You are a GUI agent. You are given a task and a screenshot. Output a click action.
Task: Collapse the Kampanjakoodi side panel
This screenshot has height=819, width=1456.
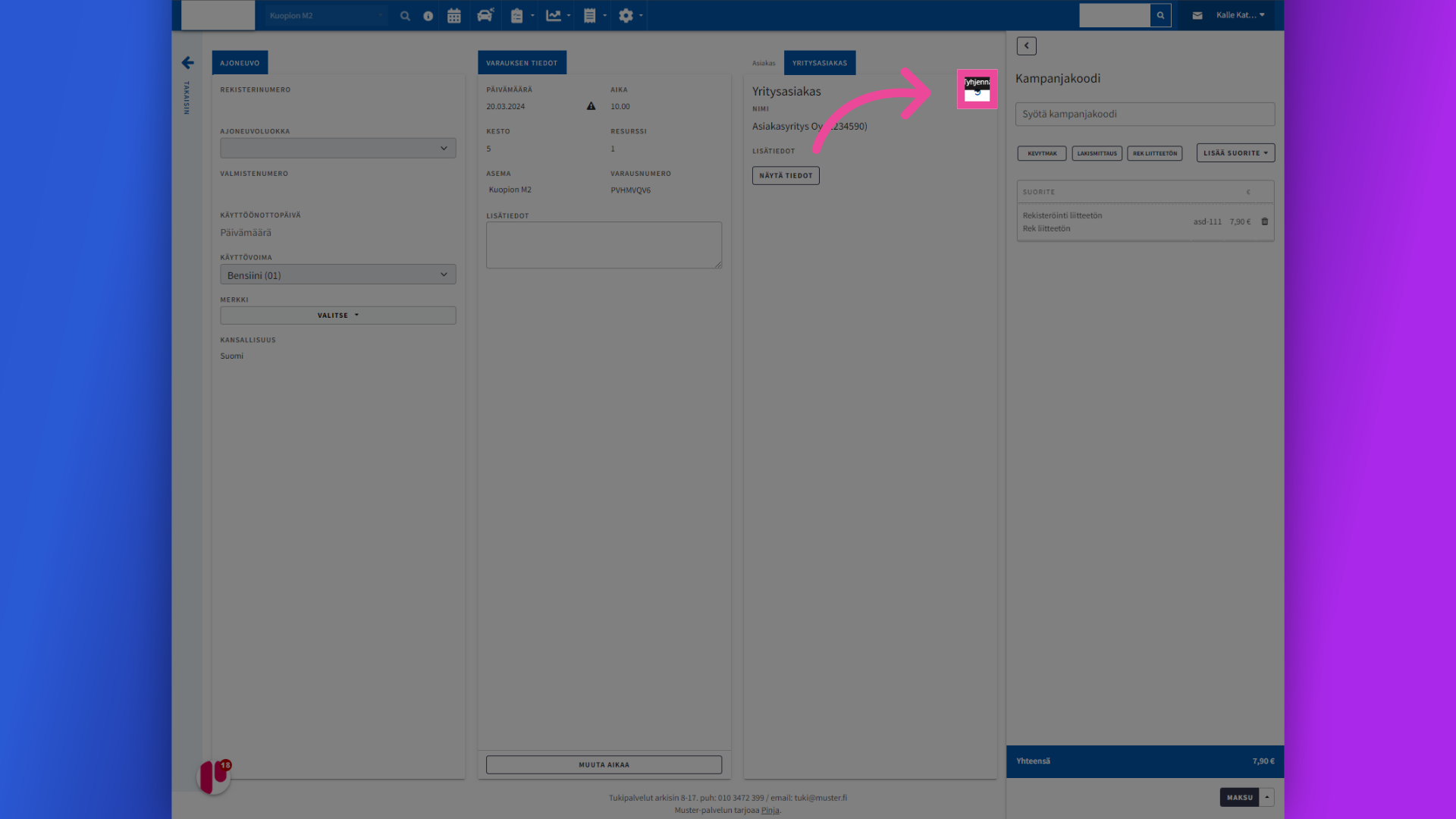click(x=1027, y=45)
